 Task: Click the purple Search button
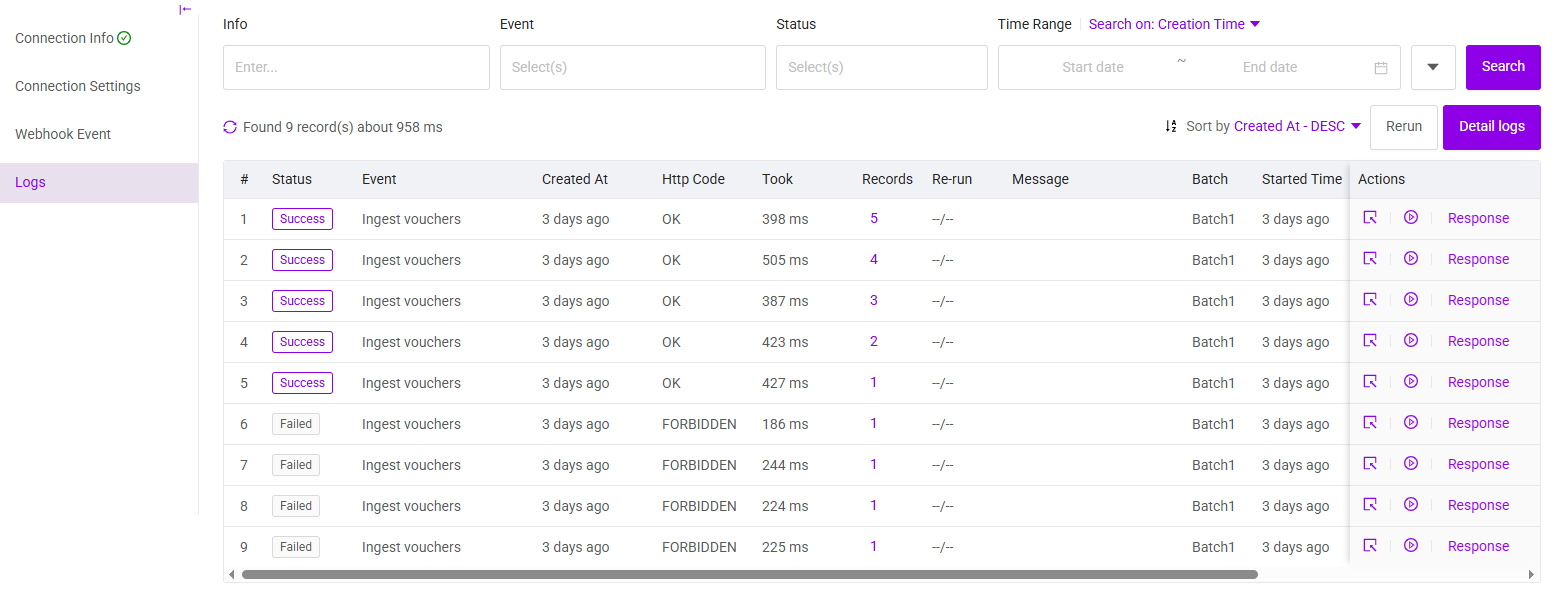point(1502,67)
